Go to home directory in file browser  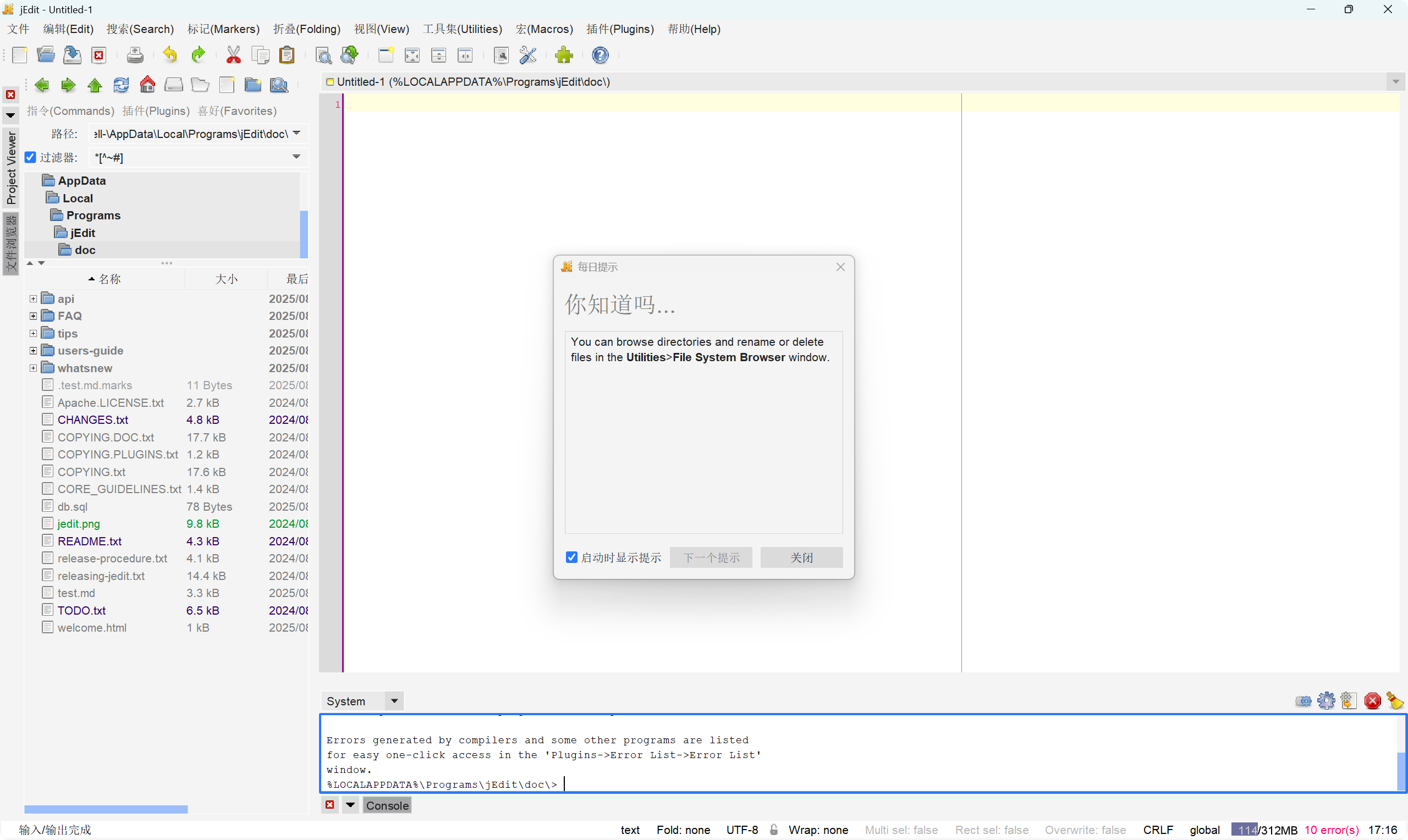tap(147, 85)
